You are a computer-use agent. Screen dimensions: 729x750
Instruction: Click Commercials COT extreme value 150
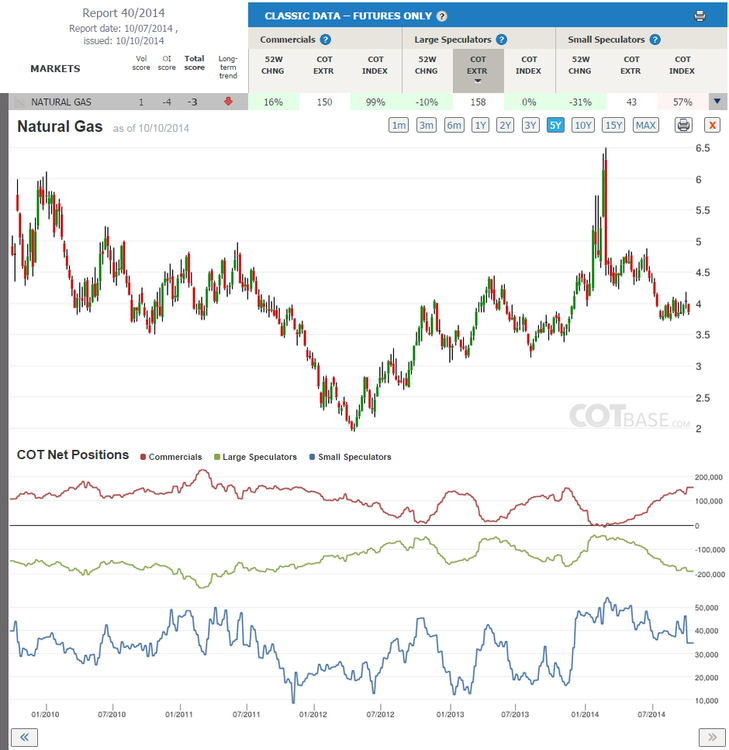(325, 102)
